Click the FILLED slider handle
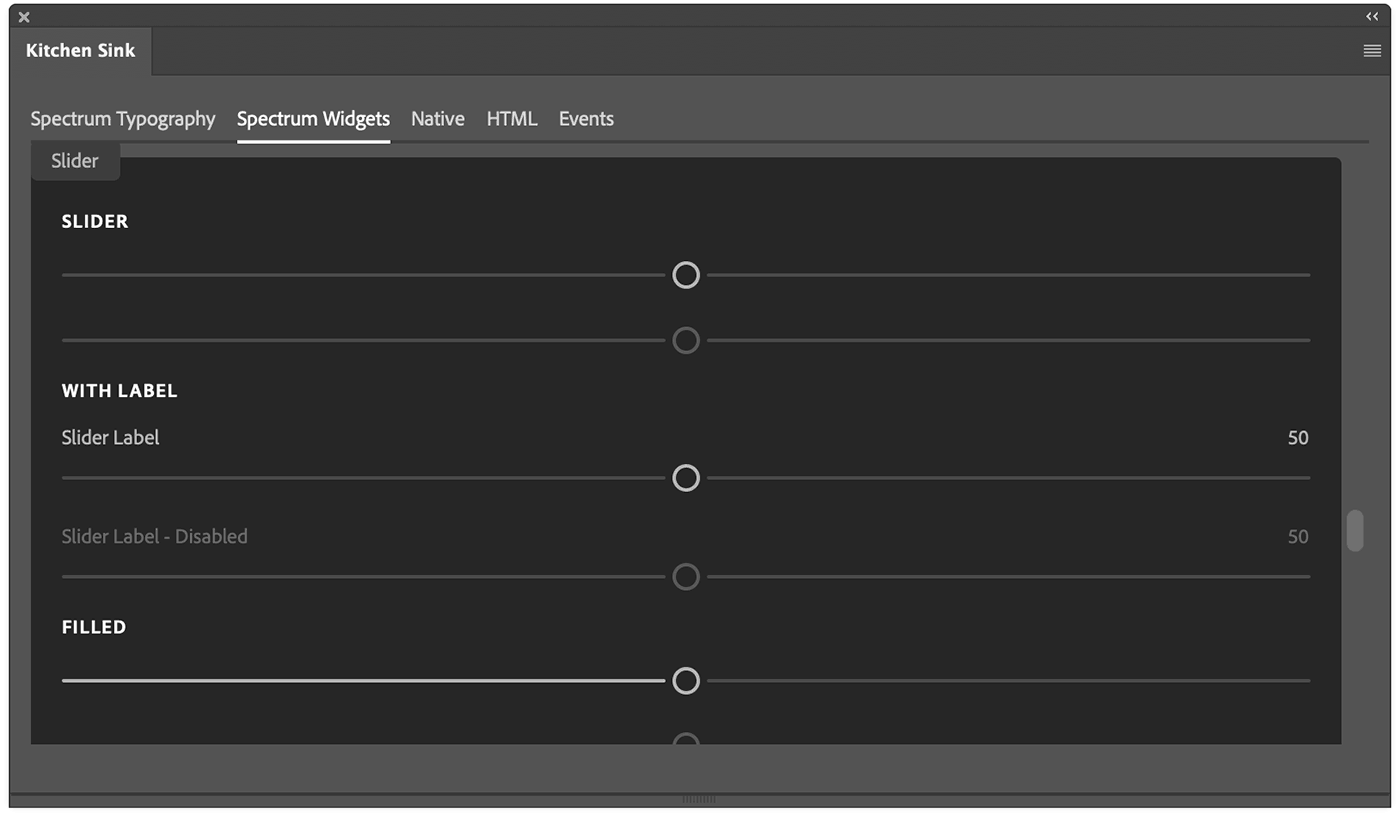 point(686,681)
